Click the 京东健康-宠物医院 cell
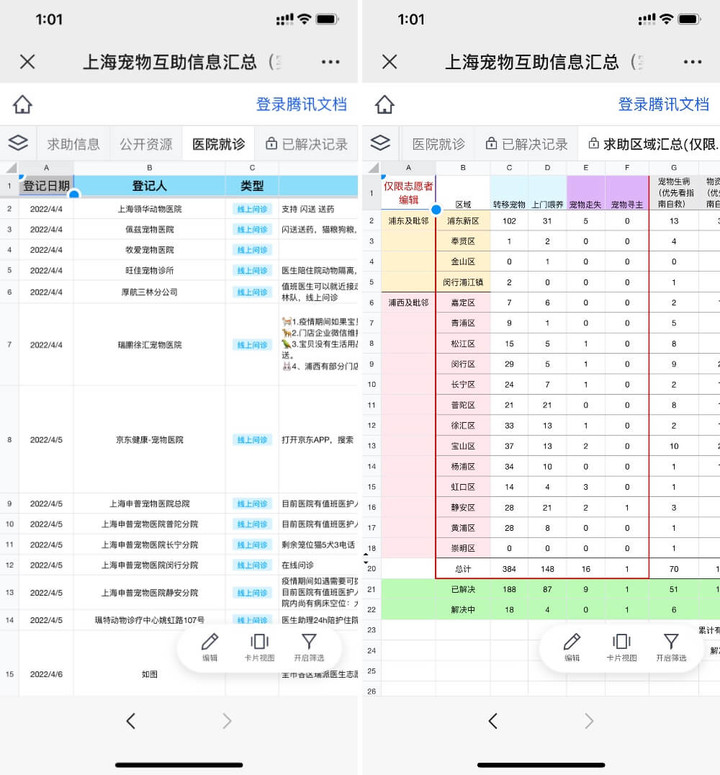 pos(149,439)
